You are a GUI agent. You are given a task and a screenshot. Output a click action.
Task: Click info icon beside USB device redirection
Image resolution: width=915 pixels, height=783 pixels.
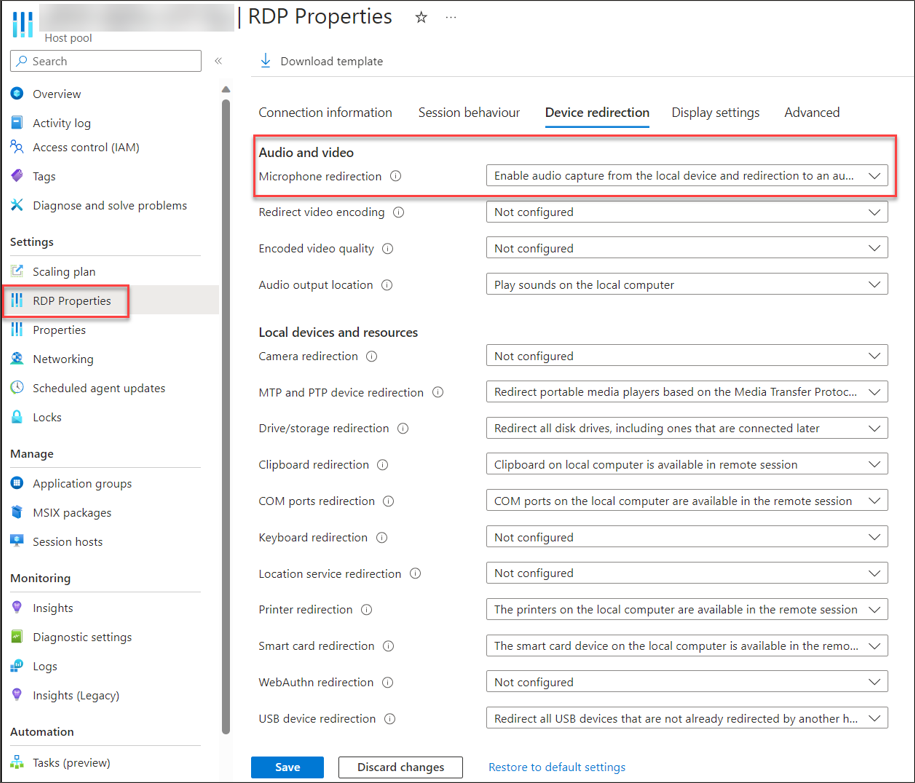[390, 719]
